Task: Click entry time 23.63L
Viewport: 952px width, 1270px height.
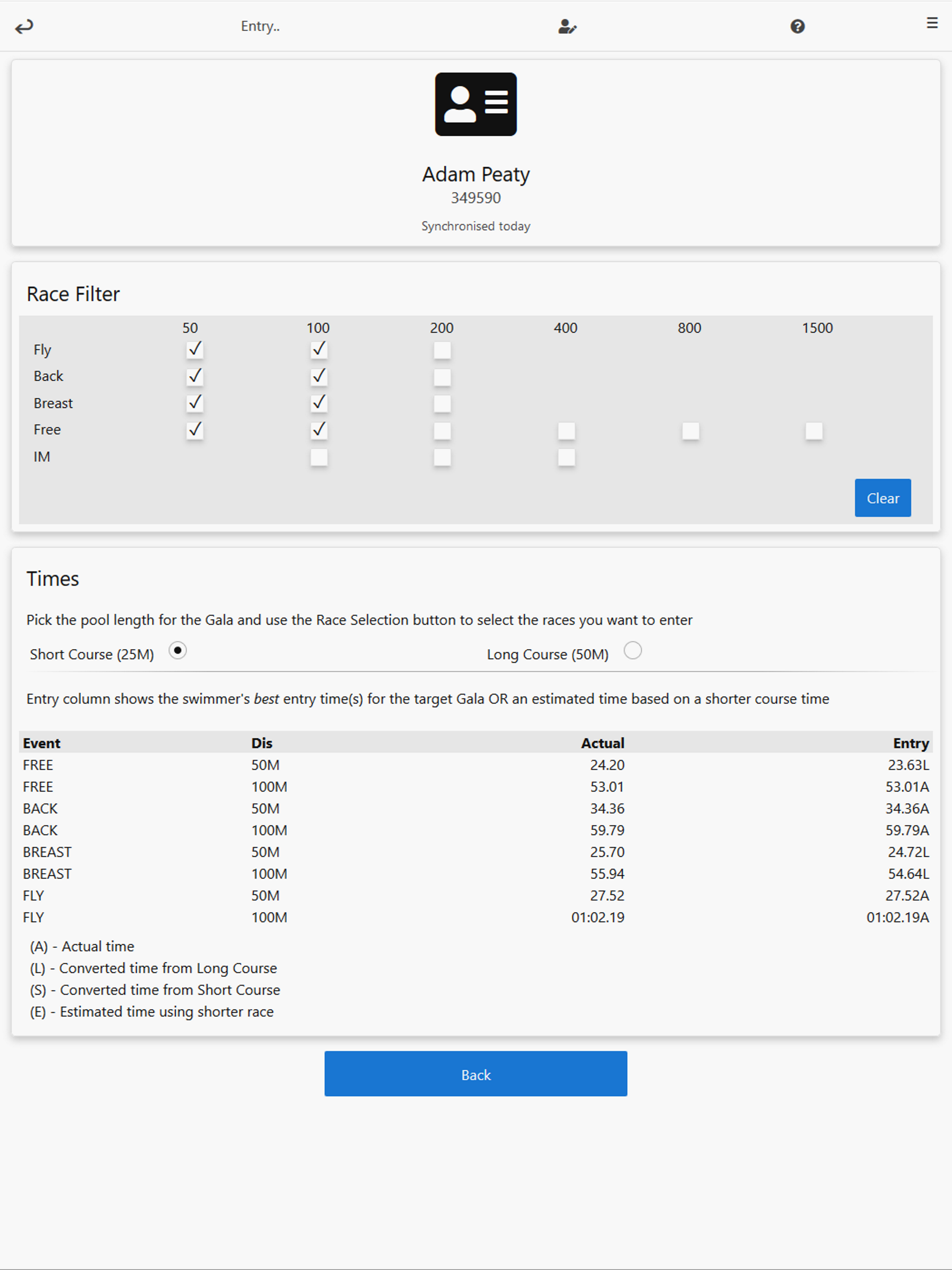Action: (x=908, y=765)
